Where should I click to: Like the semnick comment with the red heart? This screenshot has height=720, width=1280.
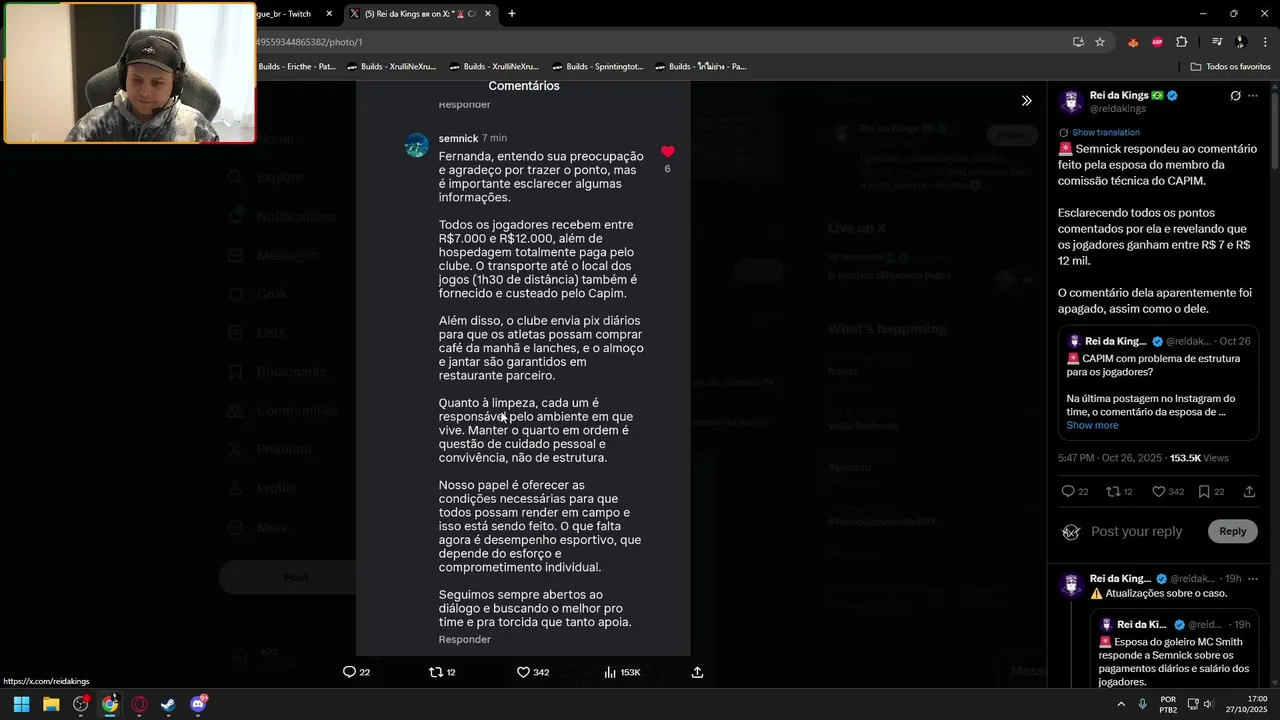(667, 152)
